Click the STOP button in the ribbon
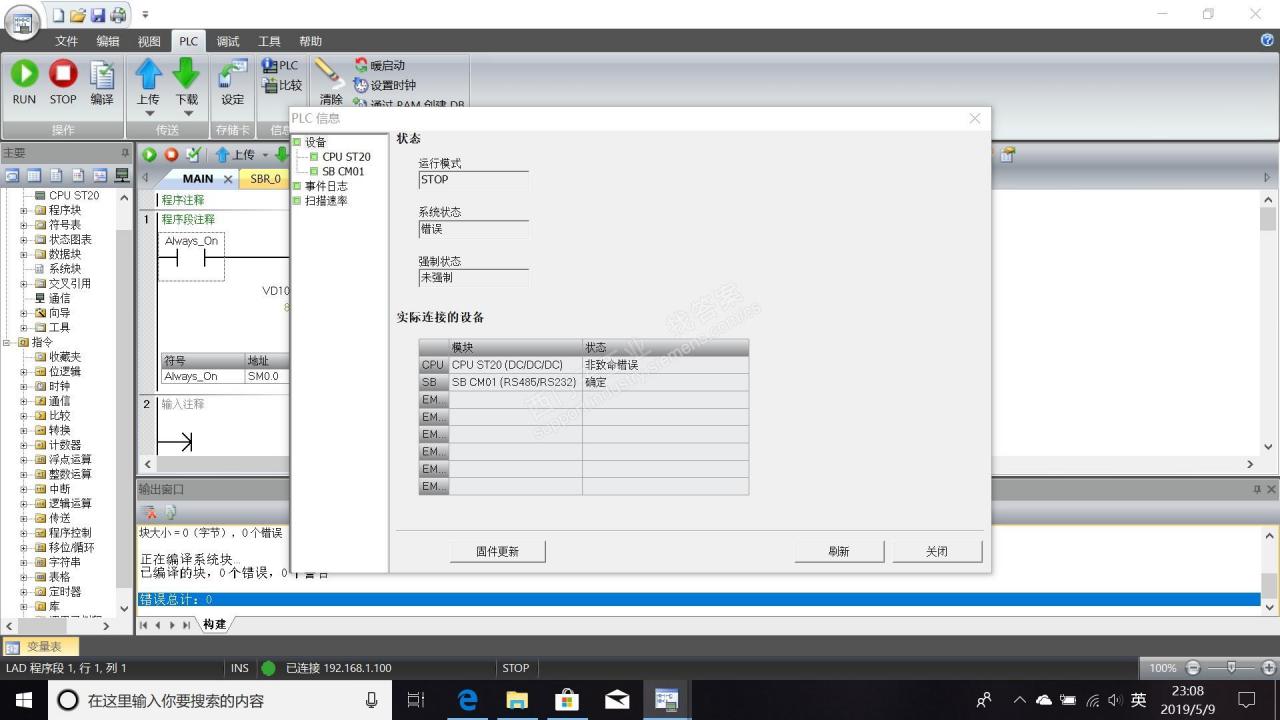The height and width of the screenshot is (720, 1280). [x=63, y=81]
